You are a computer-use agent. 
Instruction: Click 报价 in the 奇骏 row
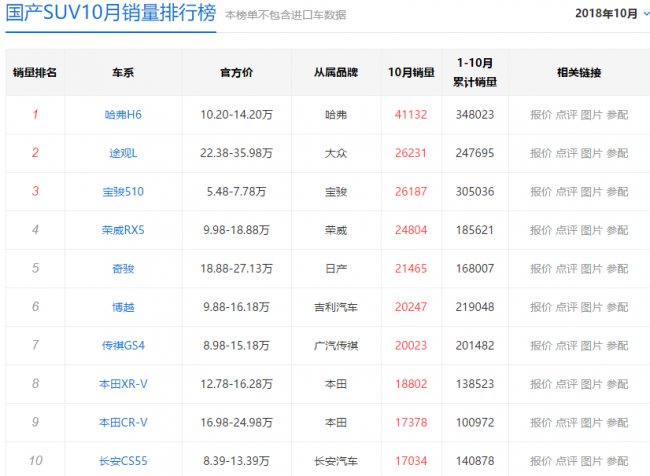pyautogui.click(x=540, y=268)
